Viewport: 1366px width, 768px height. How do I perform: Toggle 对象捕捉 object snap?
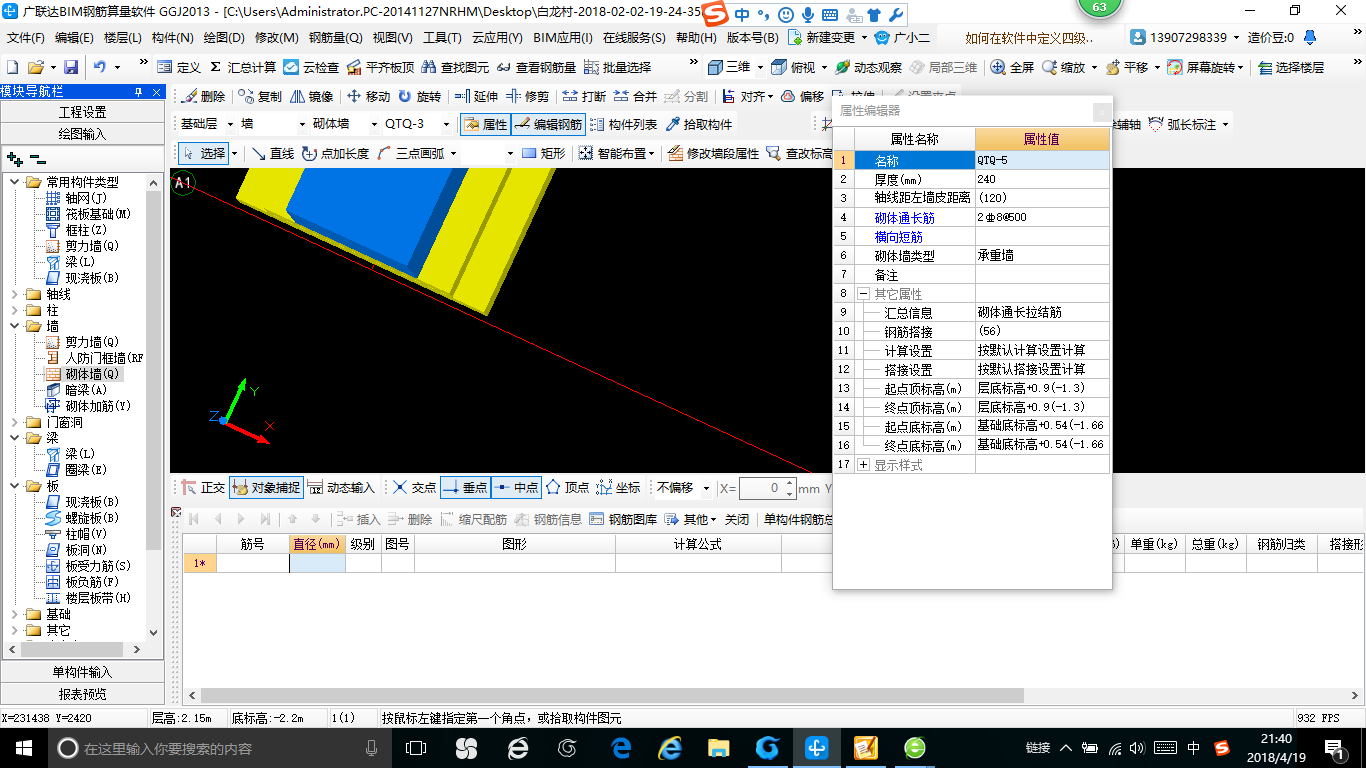266,488
